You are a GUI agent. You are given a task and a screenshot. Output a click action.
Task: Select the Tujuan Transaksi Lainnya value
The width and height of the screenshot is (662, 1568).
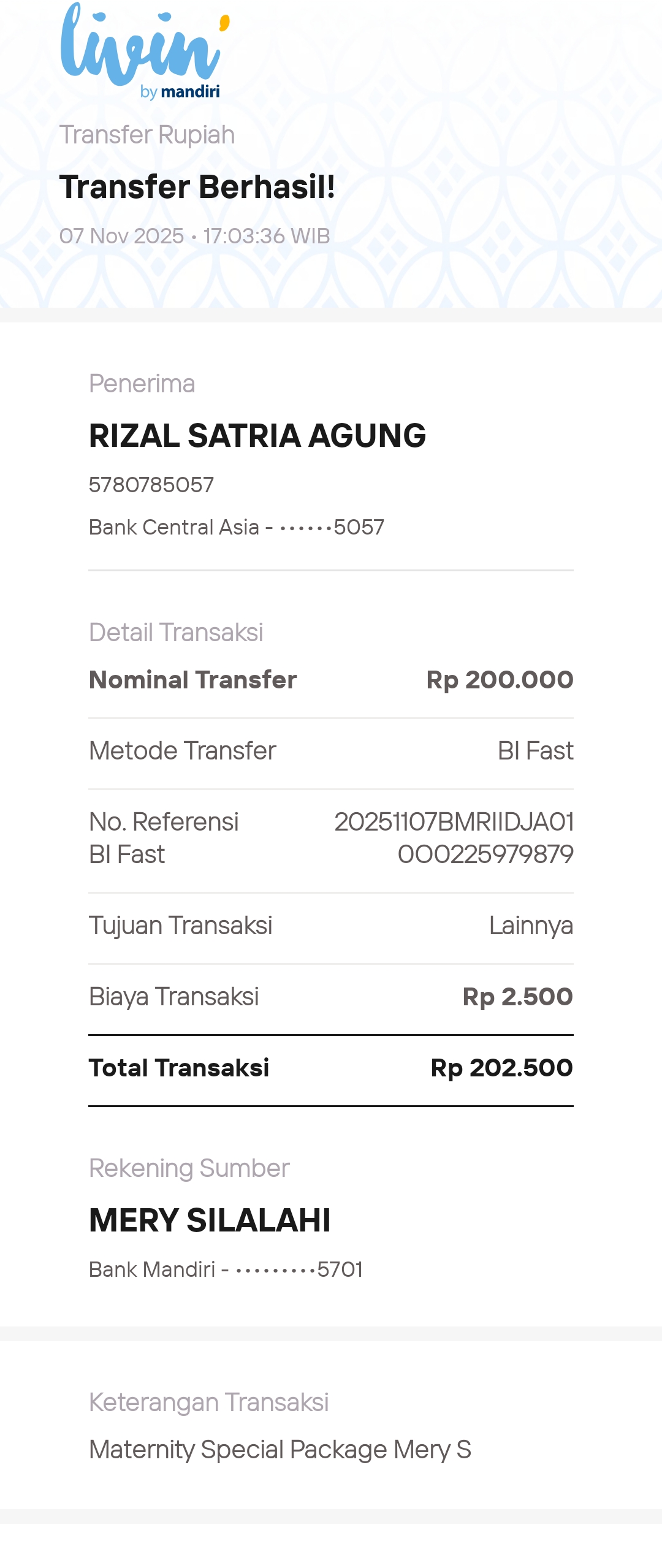[531, 926]
